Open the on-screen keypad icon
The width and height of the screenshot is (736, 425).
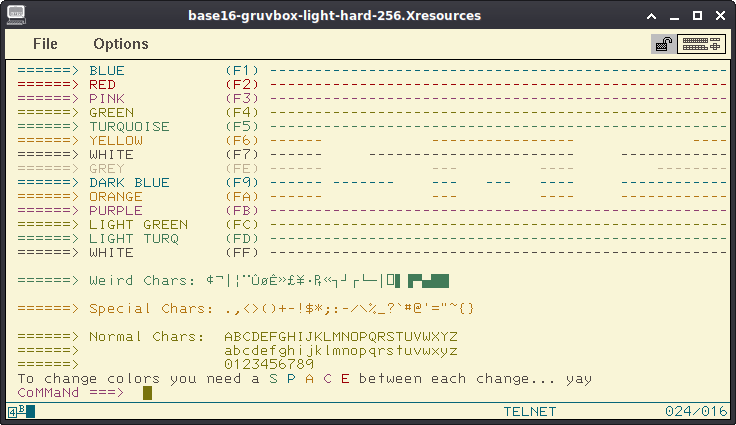pyautogui.click(x=701, y=44)
